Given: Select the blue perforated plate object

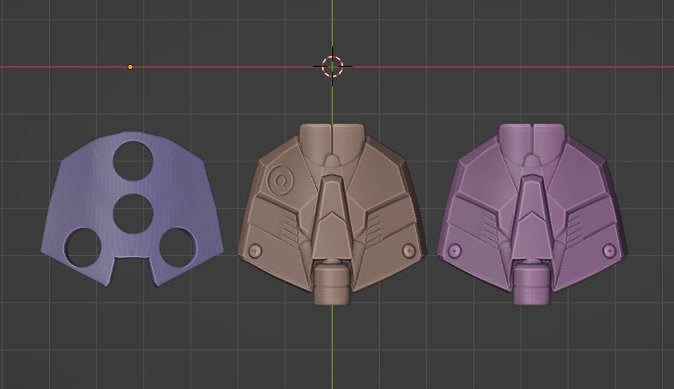Looking at the screenshot, I should 132,209.
